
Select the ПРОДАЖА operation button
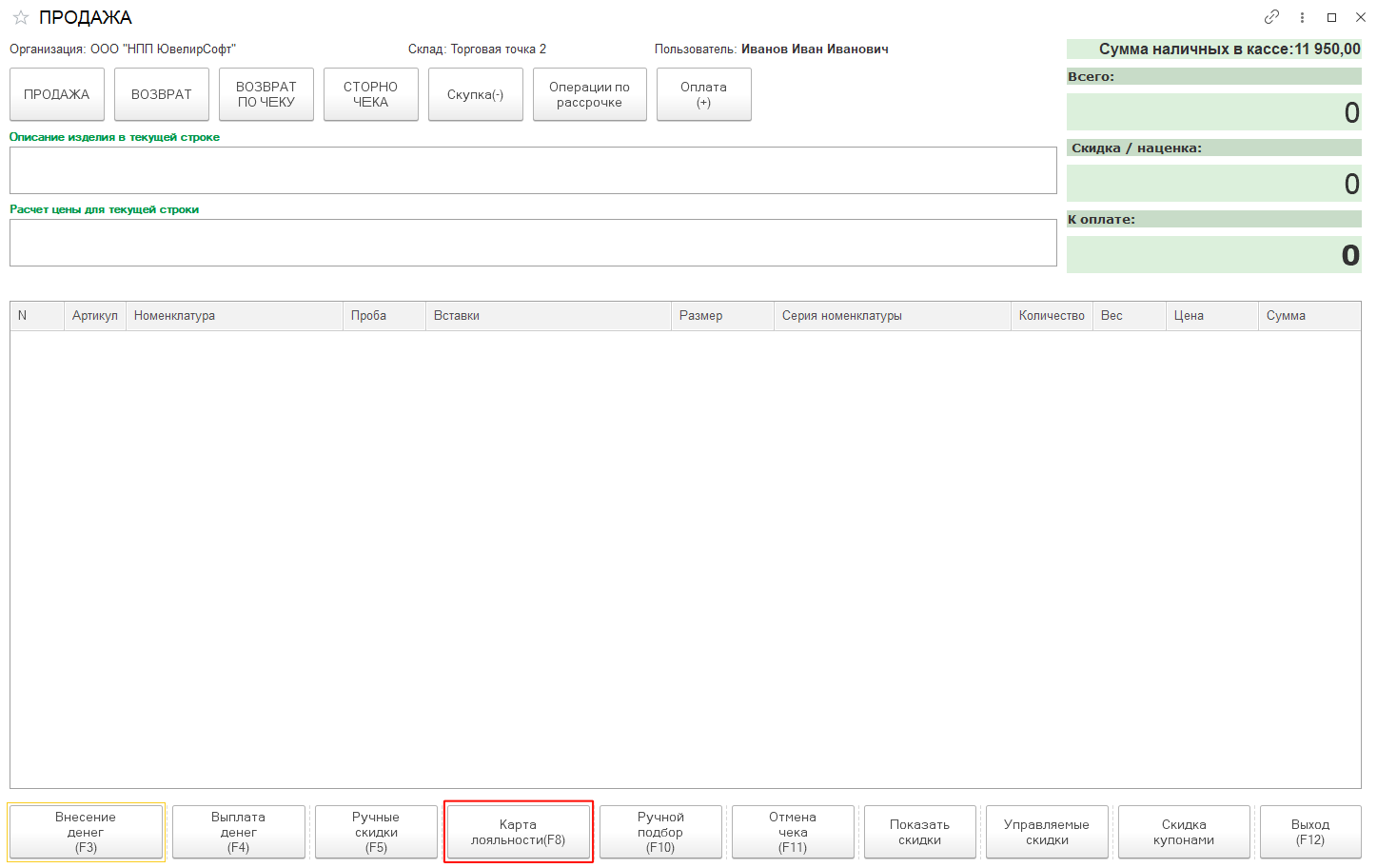click(57, 94)
